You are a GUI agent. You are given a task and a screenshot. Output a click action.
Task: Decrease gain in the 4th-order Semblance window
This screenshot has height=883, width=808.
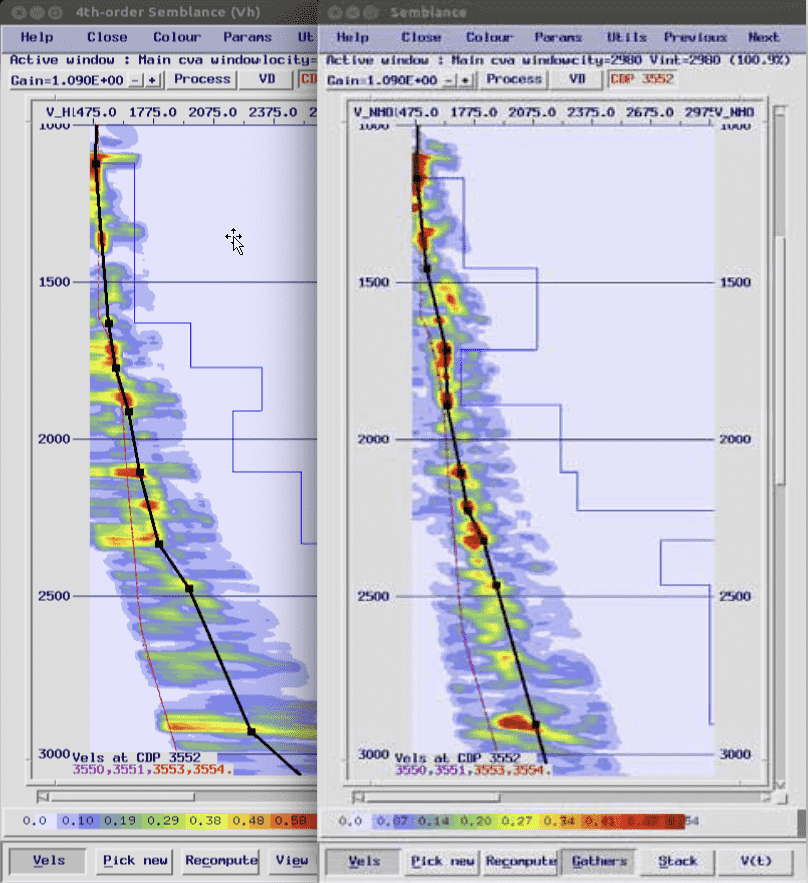pos(136,80)
